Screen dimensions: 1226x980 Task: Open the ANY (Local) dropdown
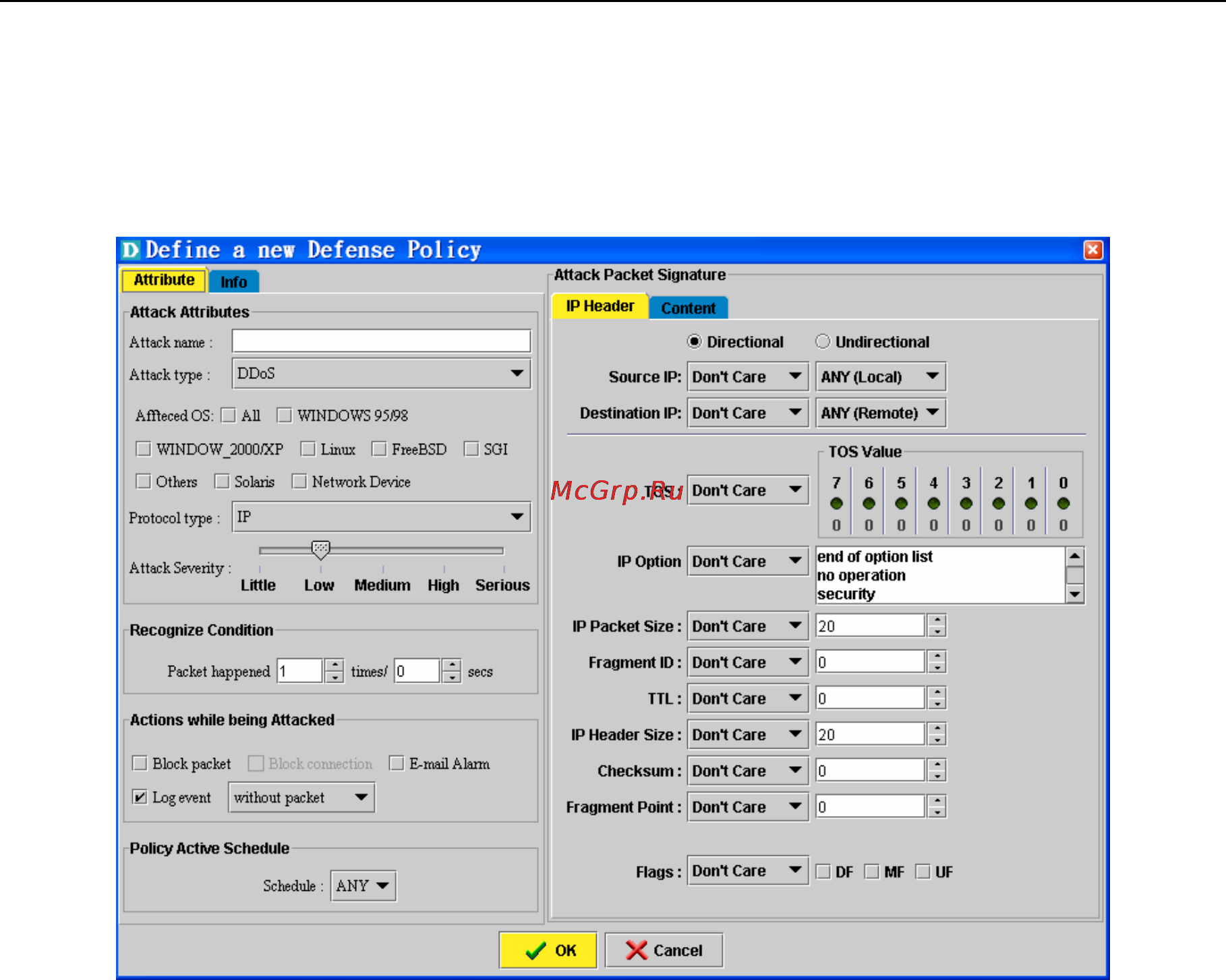click(881, 376)
